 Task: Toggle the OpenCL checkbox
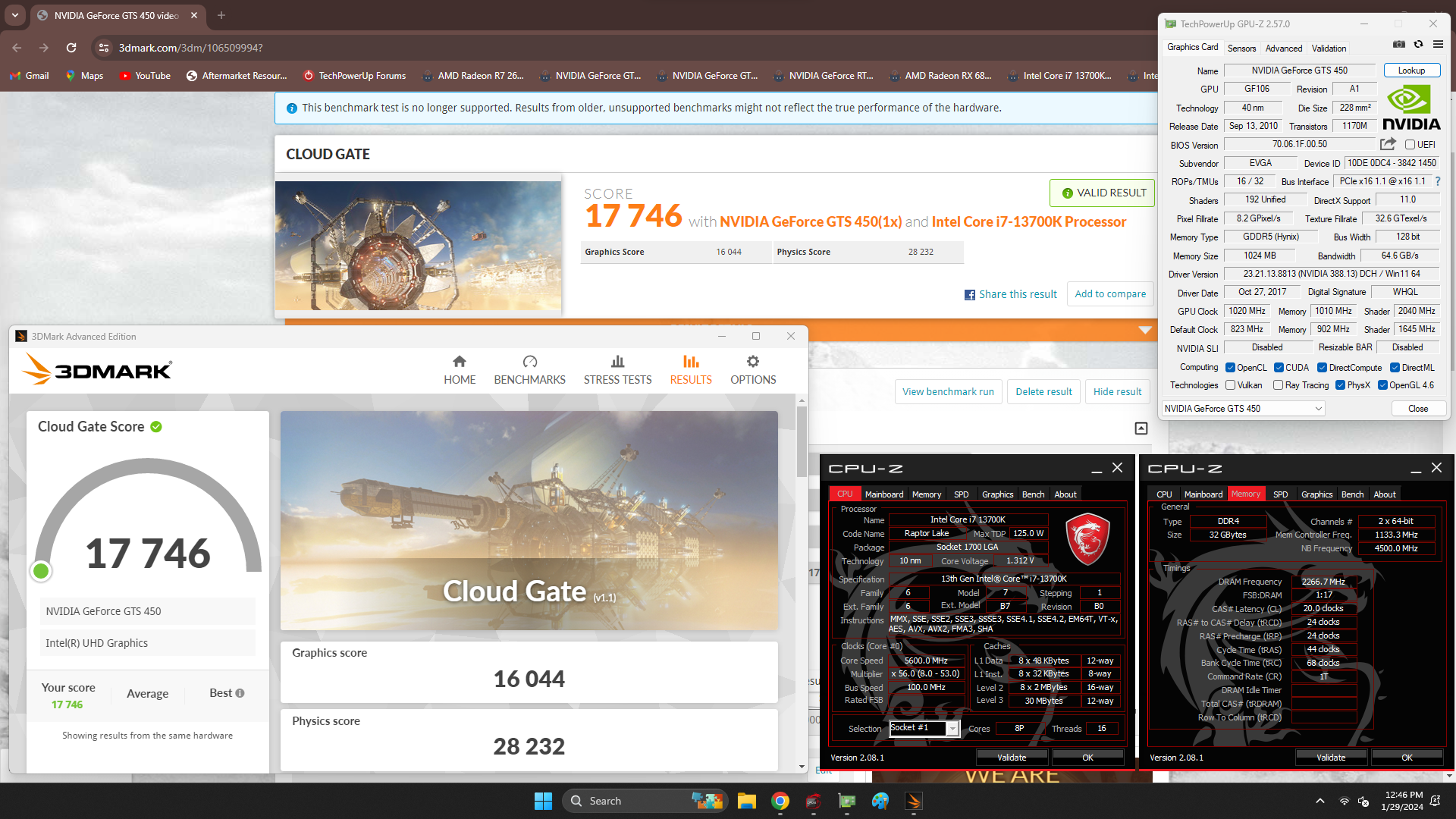[1230, 367]
